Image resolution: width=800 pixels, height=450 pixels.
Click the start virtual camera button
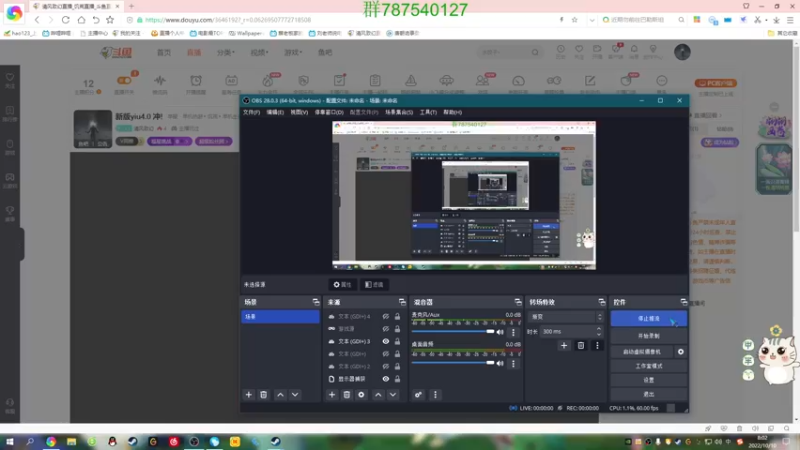click(642, 352)
